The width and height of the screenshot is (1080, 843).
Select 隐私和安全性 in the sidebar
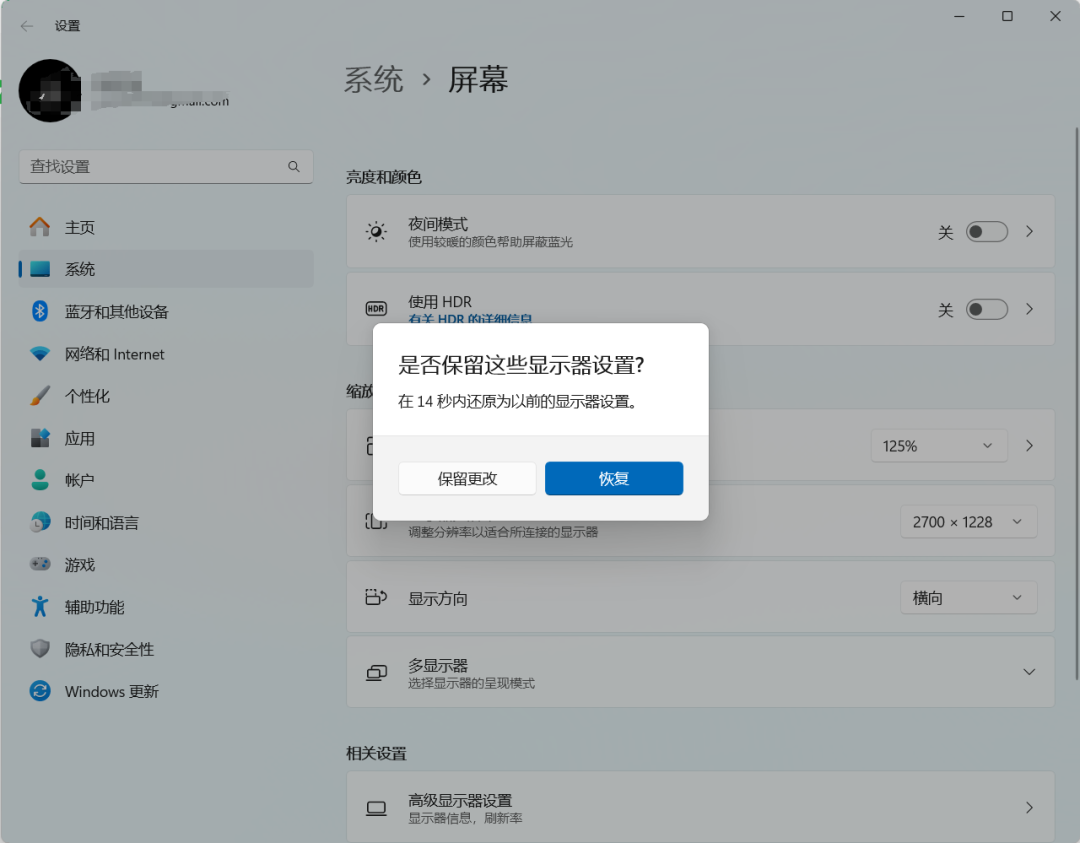pos(109,649)
